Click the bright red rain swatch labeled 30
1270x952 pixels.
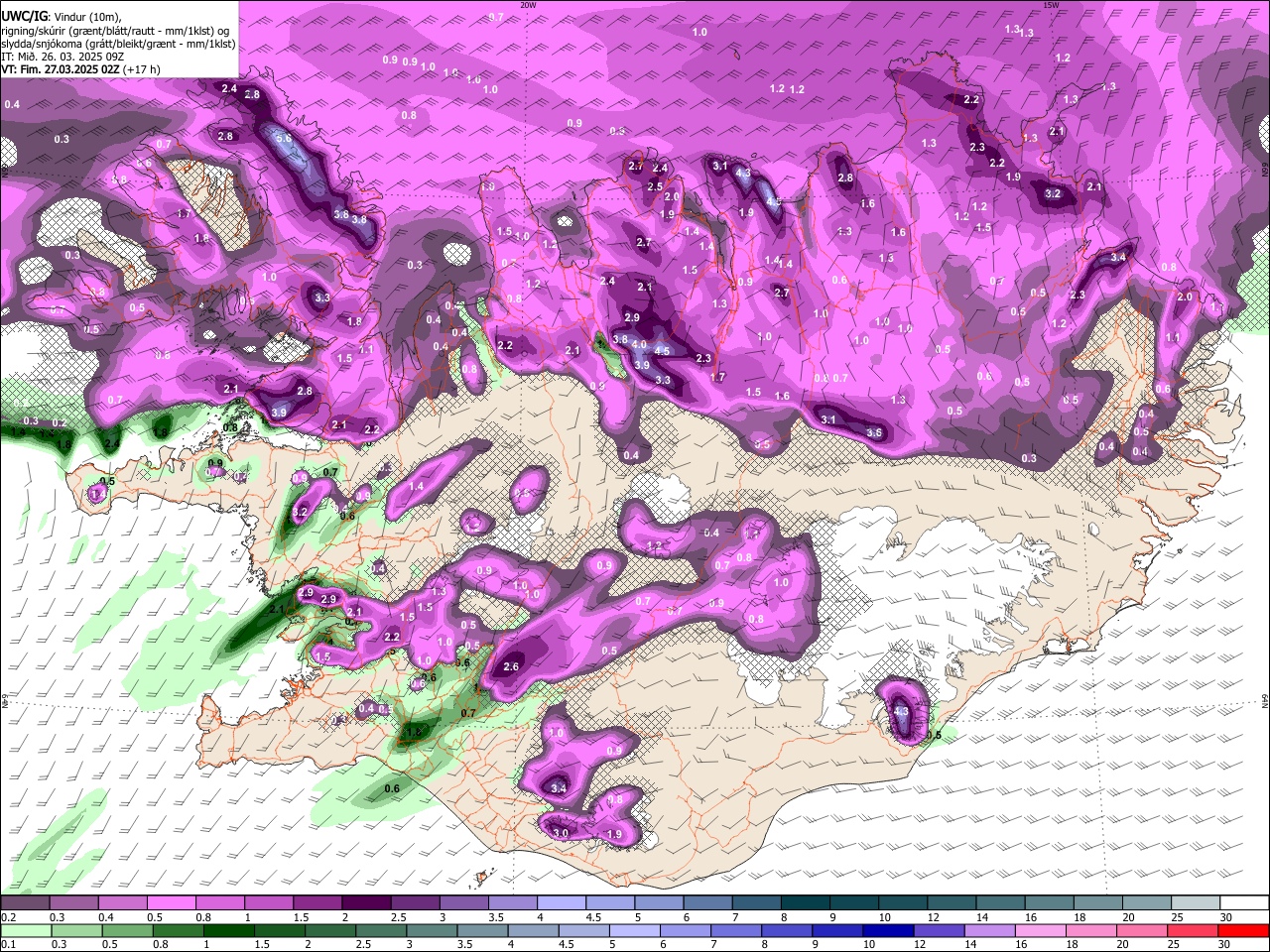pos(1243,931)
